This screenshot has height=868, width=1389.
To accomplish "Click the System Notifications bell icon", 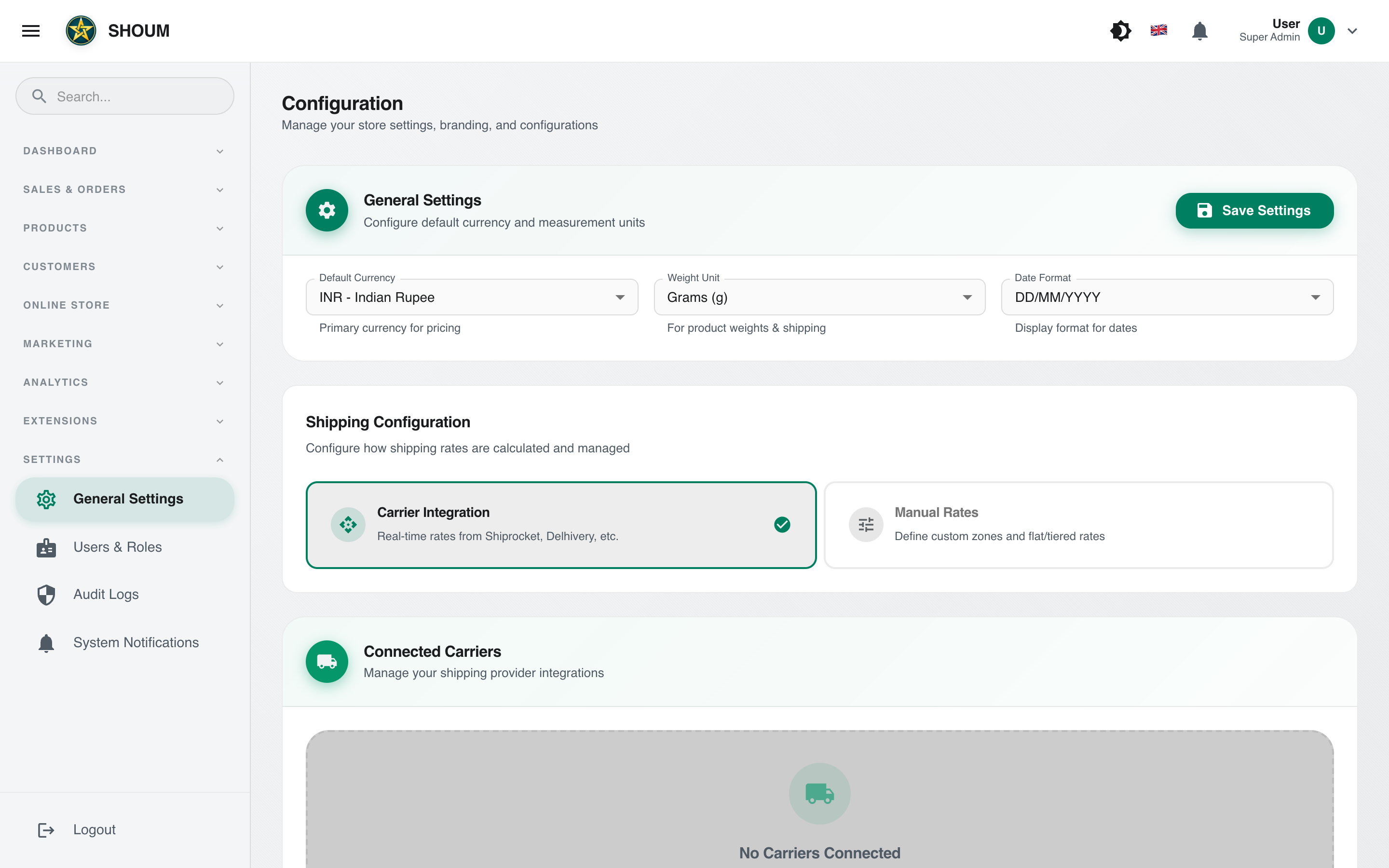I will pos(45,642).
